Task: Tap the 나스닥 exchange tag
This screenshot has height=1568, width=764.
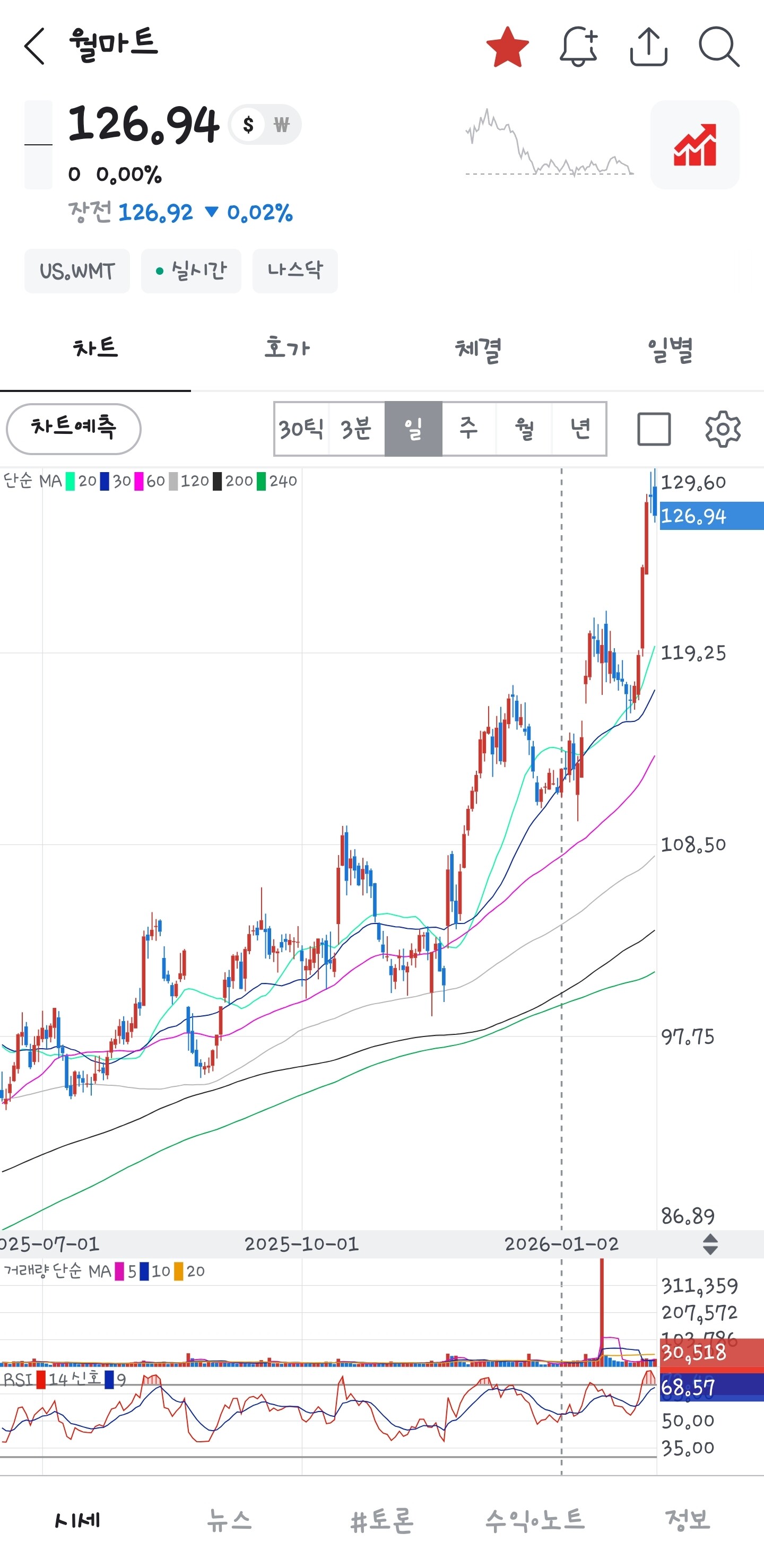Action: pyautogui.click(x=295, y=271)
